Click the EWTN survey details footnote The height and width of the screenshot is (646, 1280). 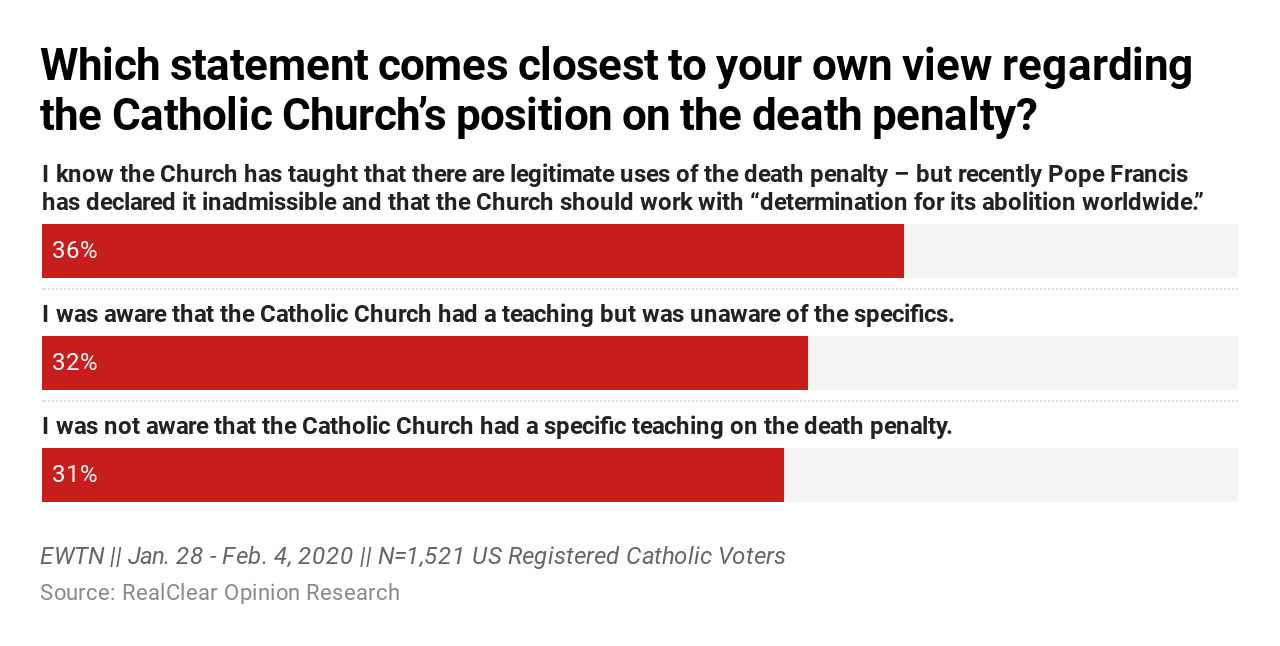[413, 556]
